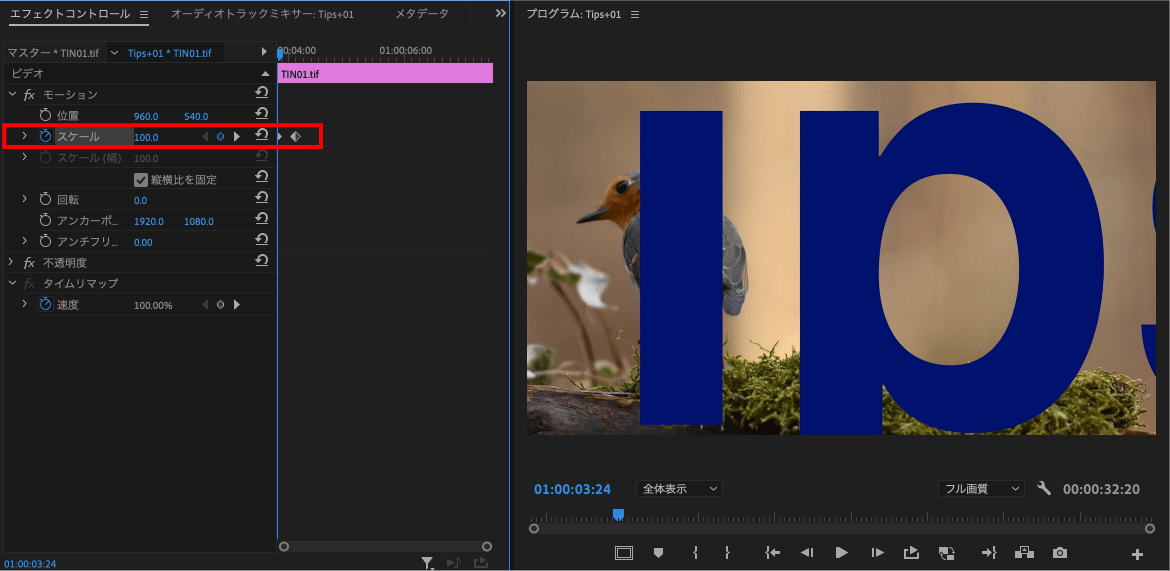
Task: Select マスター * TIN01.tif tab
Action: [x=53, y=53]
